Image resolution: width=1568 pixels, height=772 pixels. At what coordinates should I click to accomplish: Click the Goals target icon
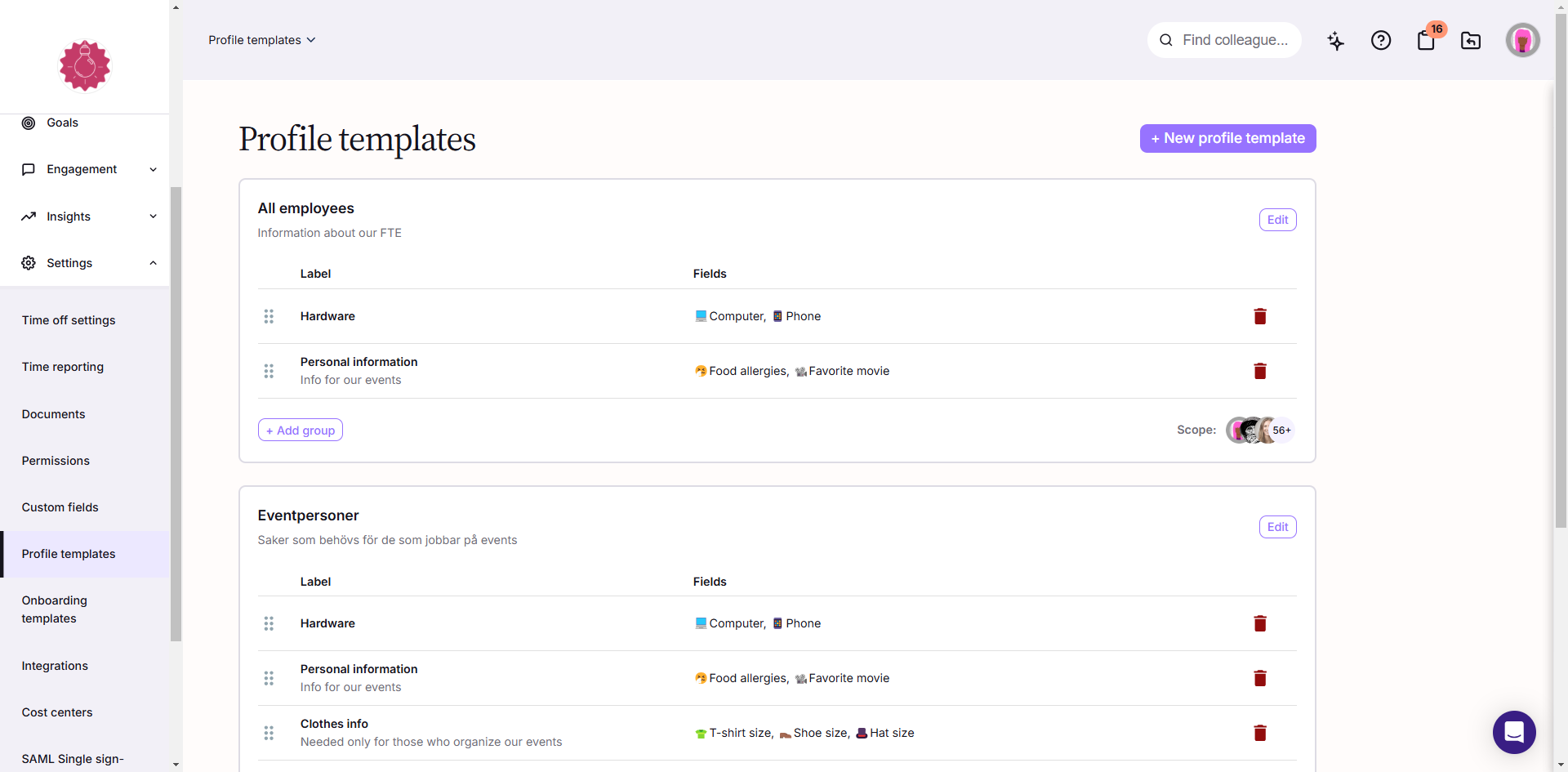[x=29, y=123]
